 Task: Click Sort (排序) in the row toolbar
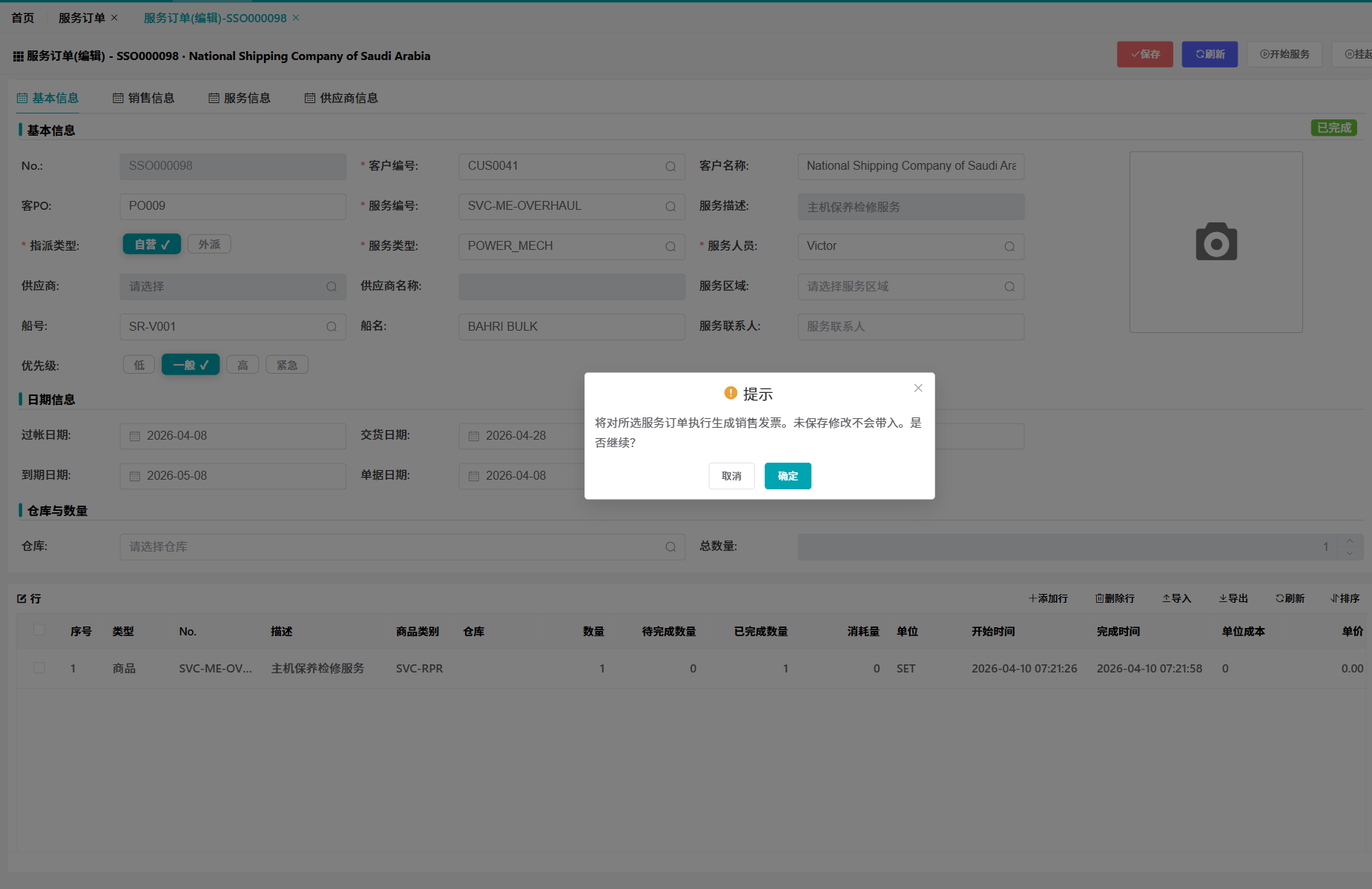tap(1345, 598)
